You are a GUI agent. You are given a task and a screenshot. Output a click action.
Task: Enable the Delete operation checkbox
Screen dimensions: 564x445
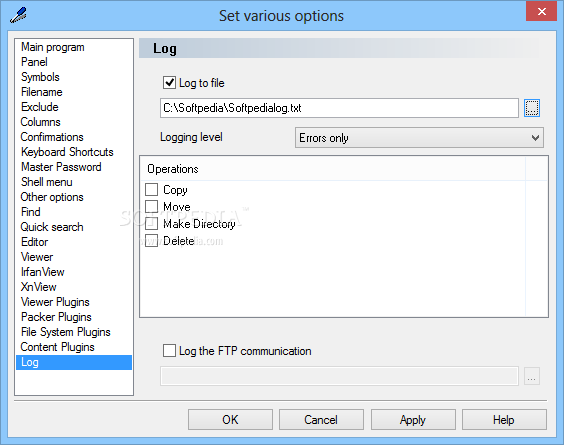point(151,240)
